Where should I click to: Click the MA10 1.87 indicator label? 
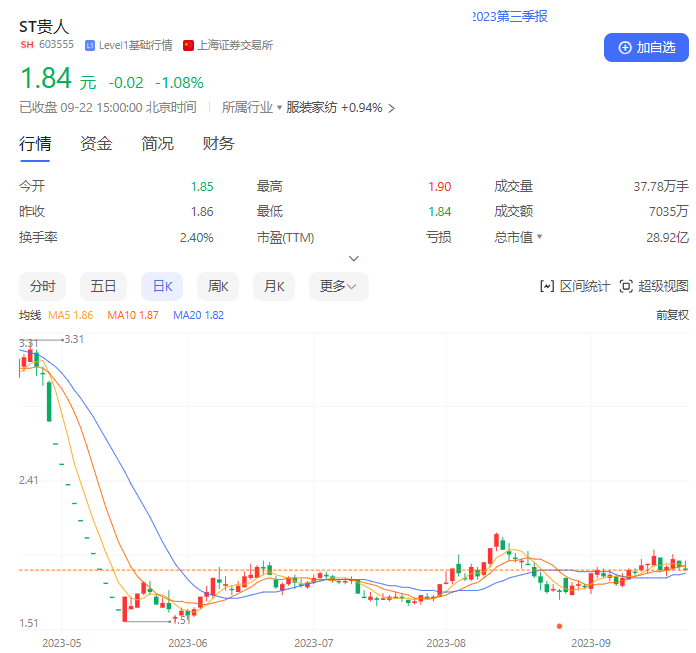[133, 315]
